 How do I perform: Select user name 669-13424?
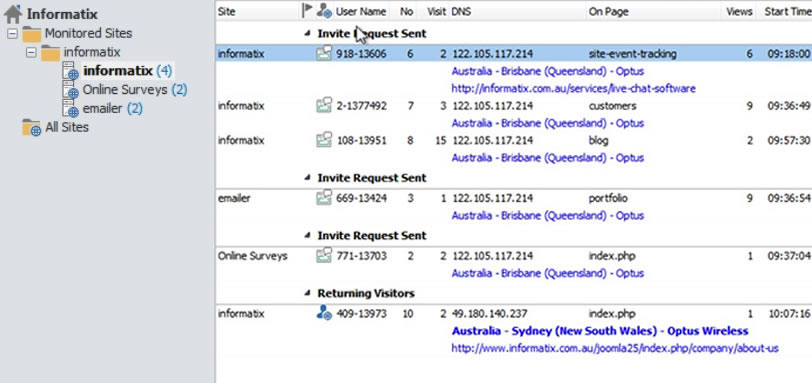[361, 198]
